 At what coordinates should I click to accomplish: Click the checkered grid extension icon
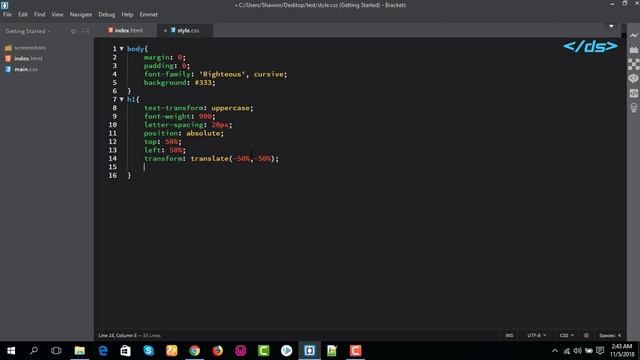coord(633,64)
